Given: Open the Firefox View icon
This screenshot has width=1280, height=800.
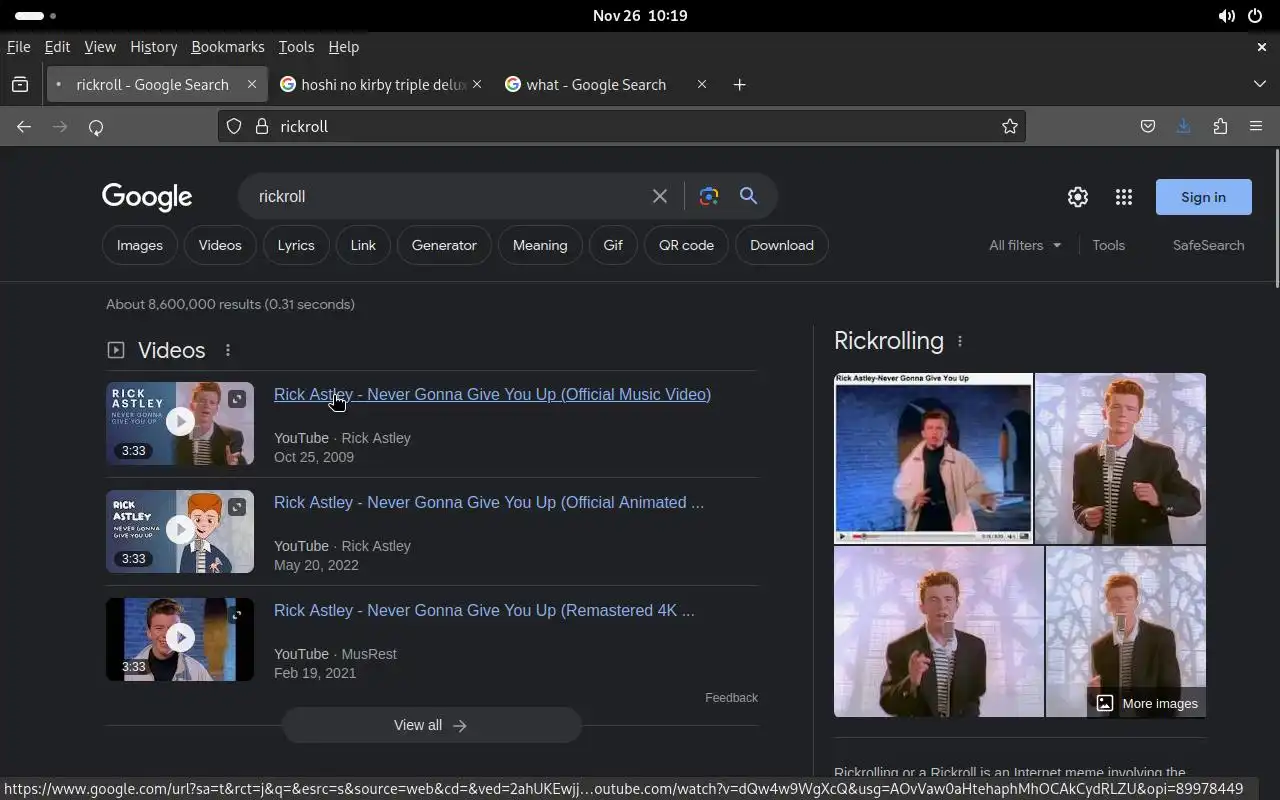Looking at the screenshot, I should tap(20, 85).
